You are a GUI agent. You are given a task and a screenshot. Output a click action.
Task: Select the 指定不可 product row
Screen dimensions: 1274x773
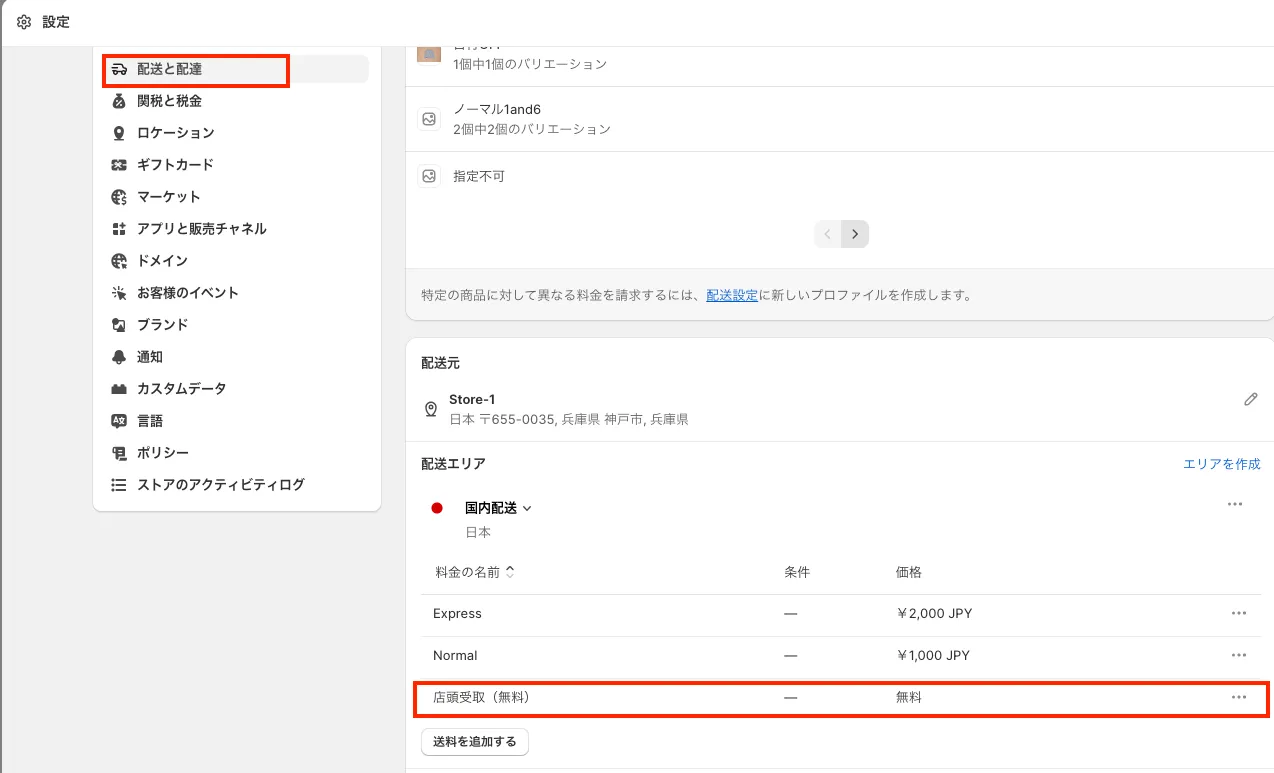pos(479,176)
